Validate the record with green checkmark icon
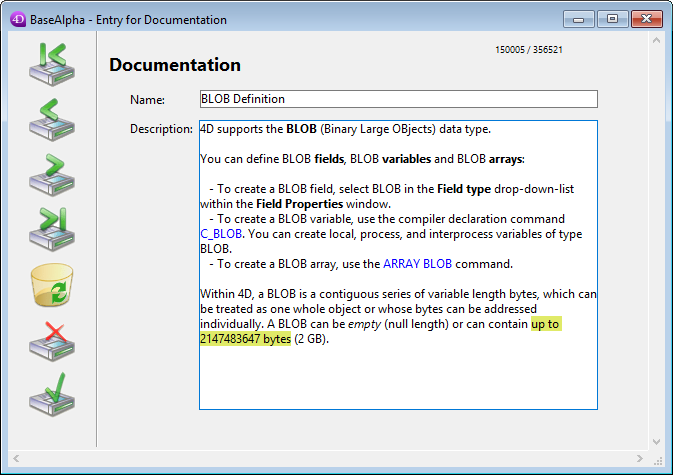This screenshot has width=673, height=475. [52, 394]
